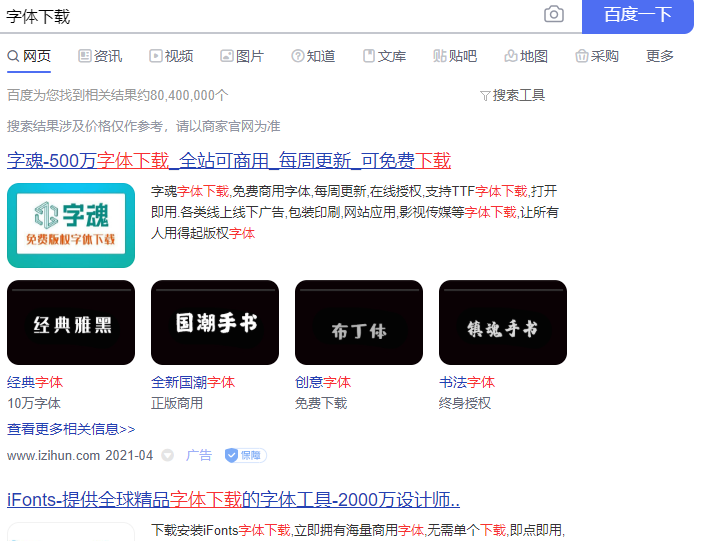Click the 经典字体 link
721x541 pixels.
point(35,382)
